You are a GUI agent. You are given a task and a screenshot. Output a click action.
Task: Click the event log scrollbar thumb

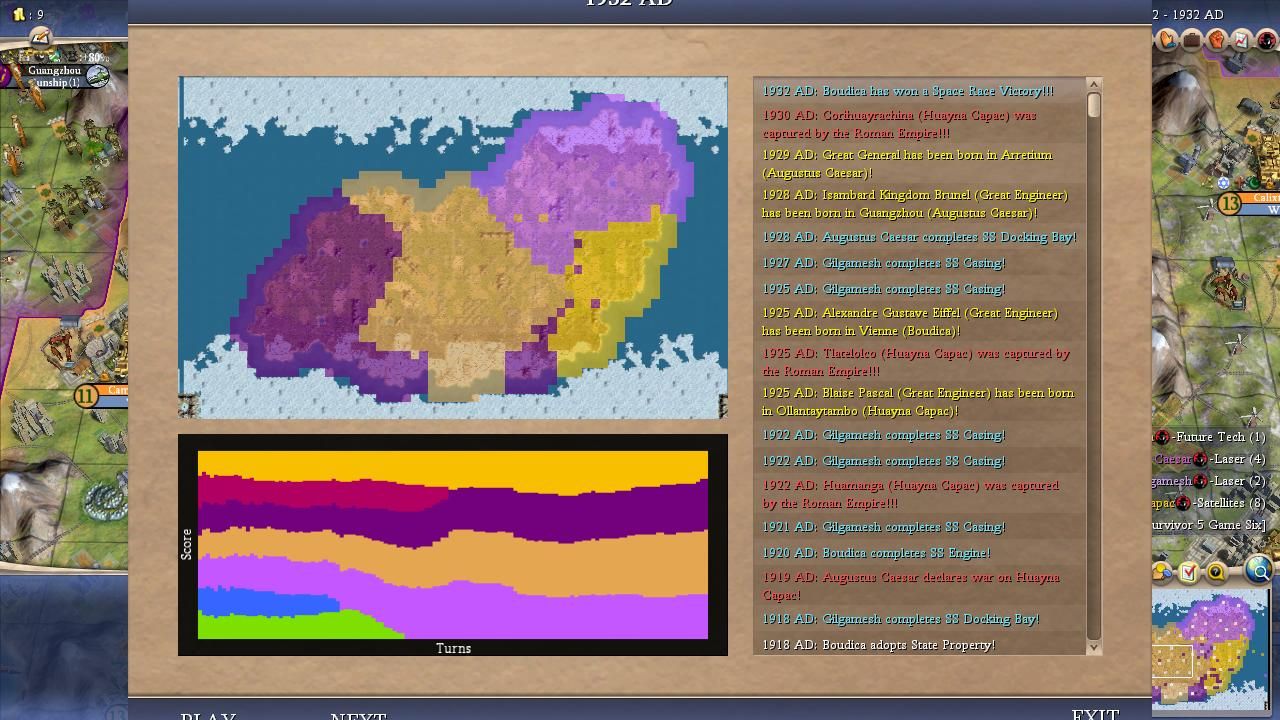1093,105
